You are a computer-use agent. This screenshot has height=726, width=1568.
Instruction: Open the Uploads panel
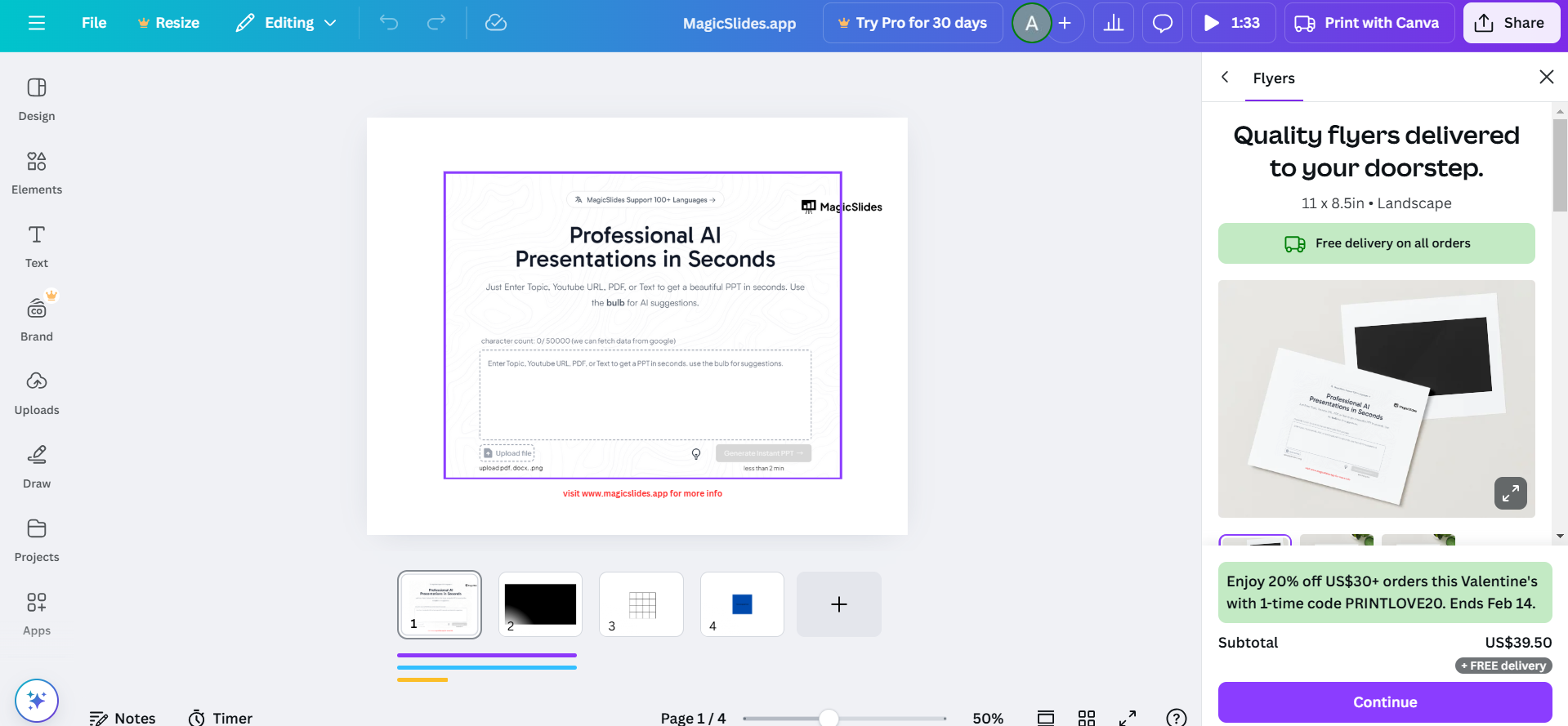(37, 394)
